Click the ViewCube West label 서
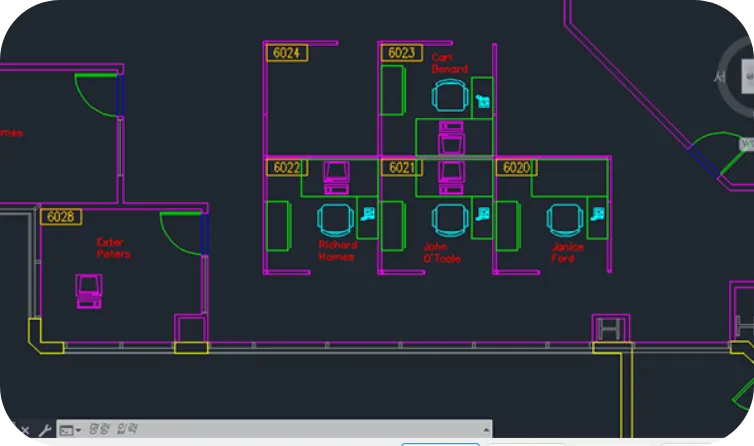 pos(719,76)
